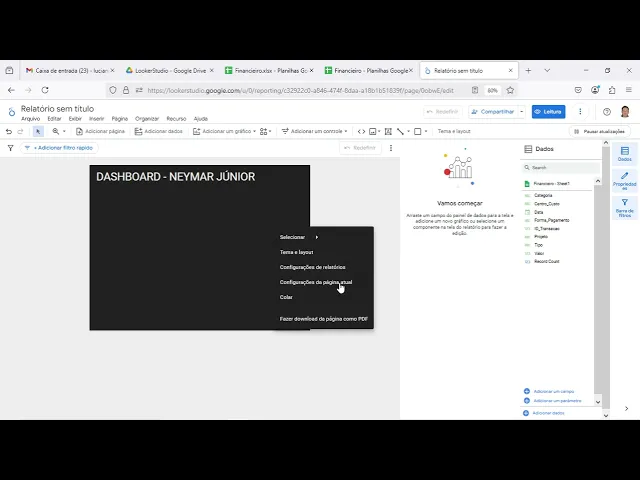Click Tema e layout in toolbar
Viewport: 640px width, 480px height.
click(x=454, y=131)
